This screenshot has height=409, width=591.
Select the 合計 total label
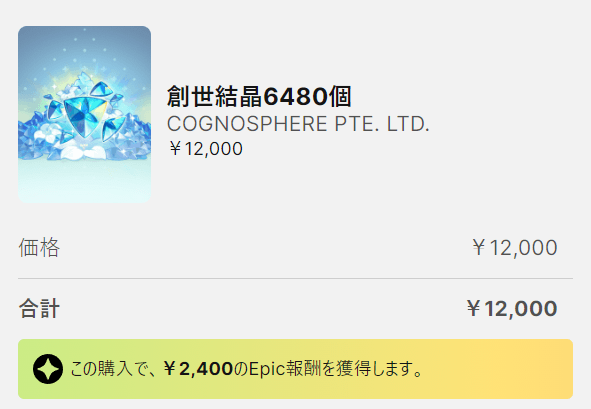[x=39, y=308]
